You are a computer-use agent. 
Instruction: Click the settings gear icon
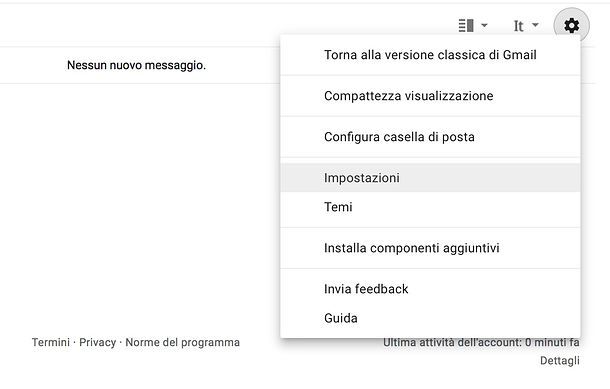point(571,26)
